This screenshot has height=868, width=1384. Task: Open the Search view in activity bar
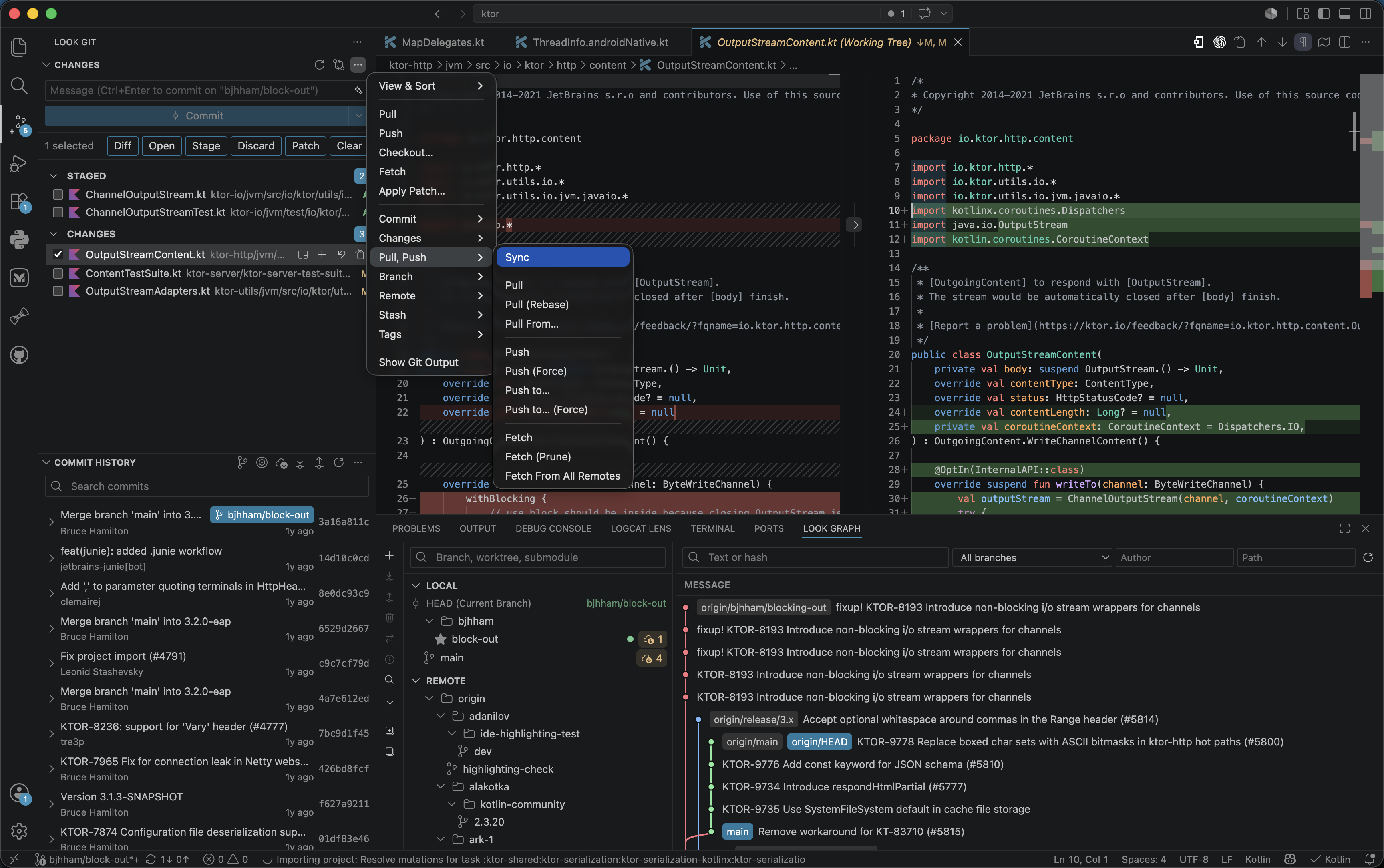coord(19,86)
